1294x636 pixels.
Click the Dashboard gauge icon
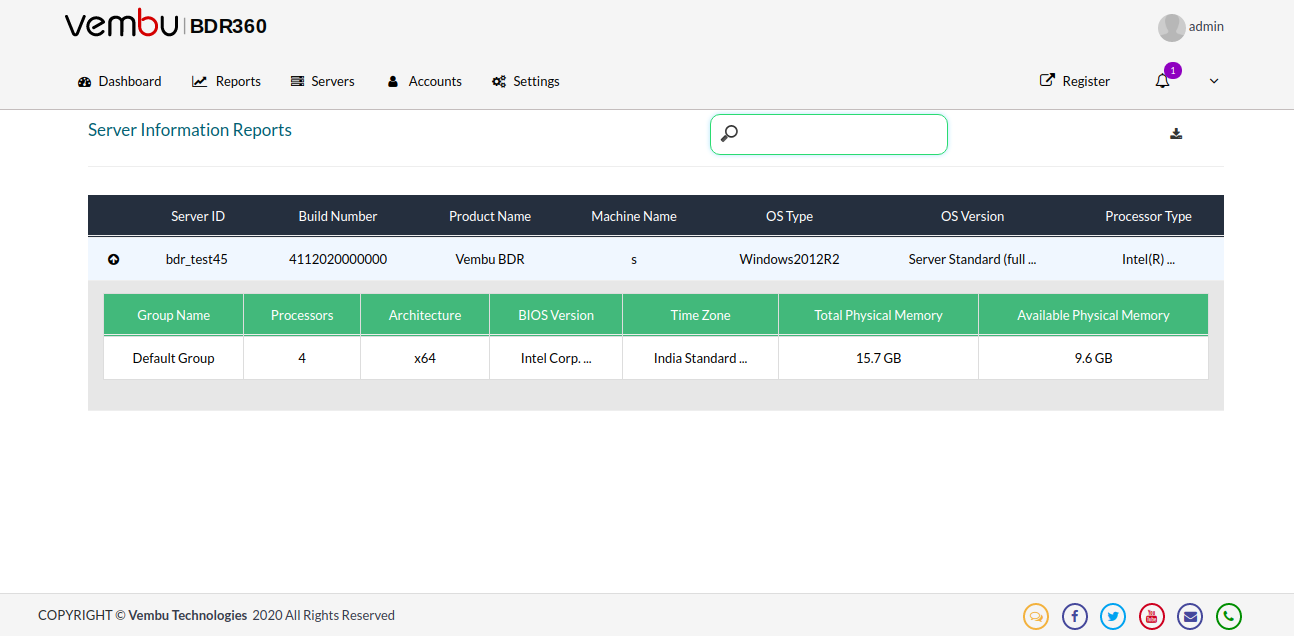click(x=85, y=81)
